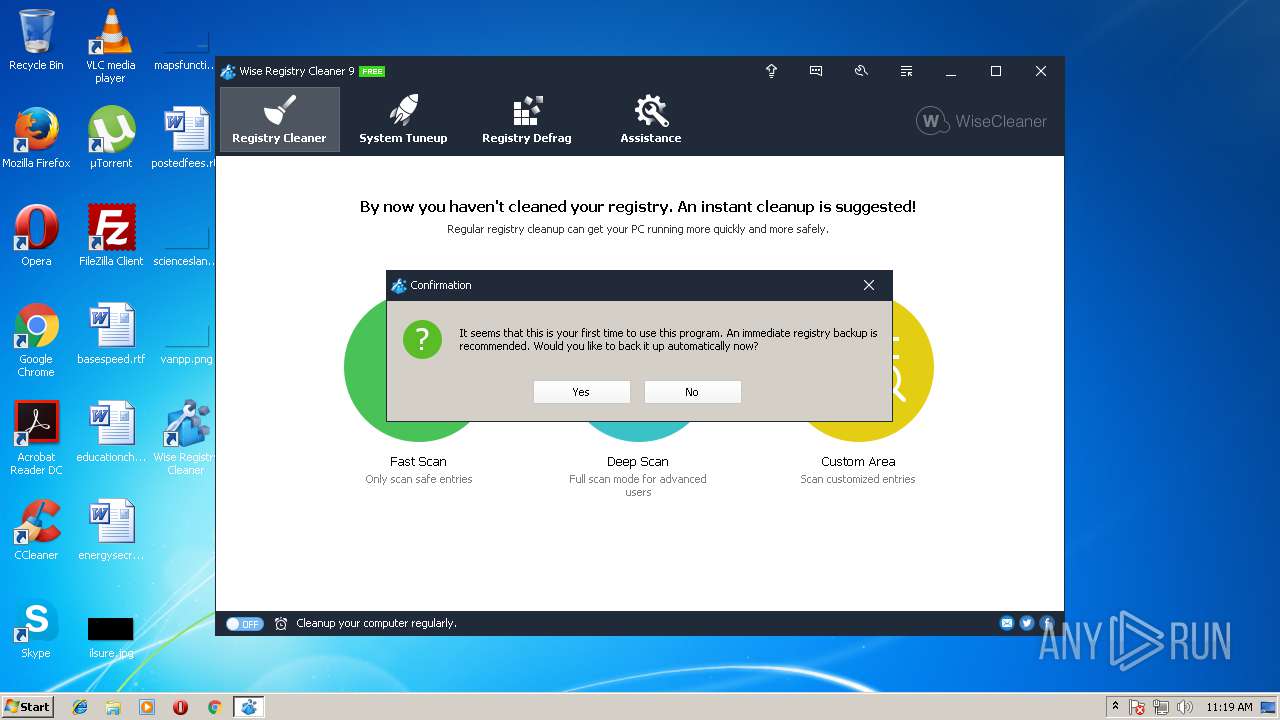Open the Opera desktop shortcut
The height and width of the screenshot is (720, 1280).
[x=36, y=236]
